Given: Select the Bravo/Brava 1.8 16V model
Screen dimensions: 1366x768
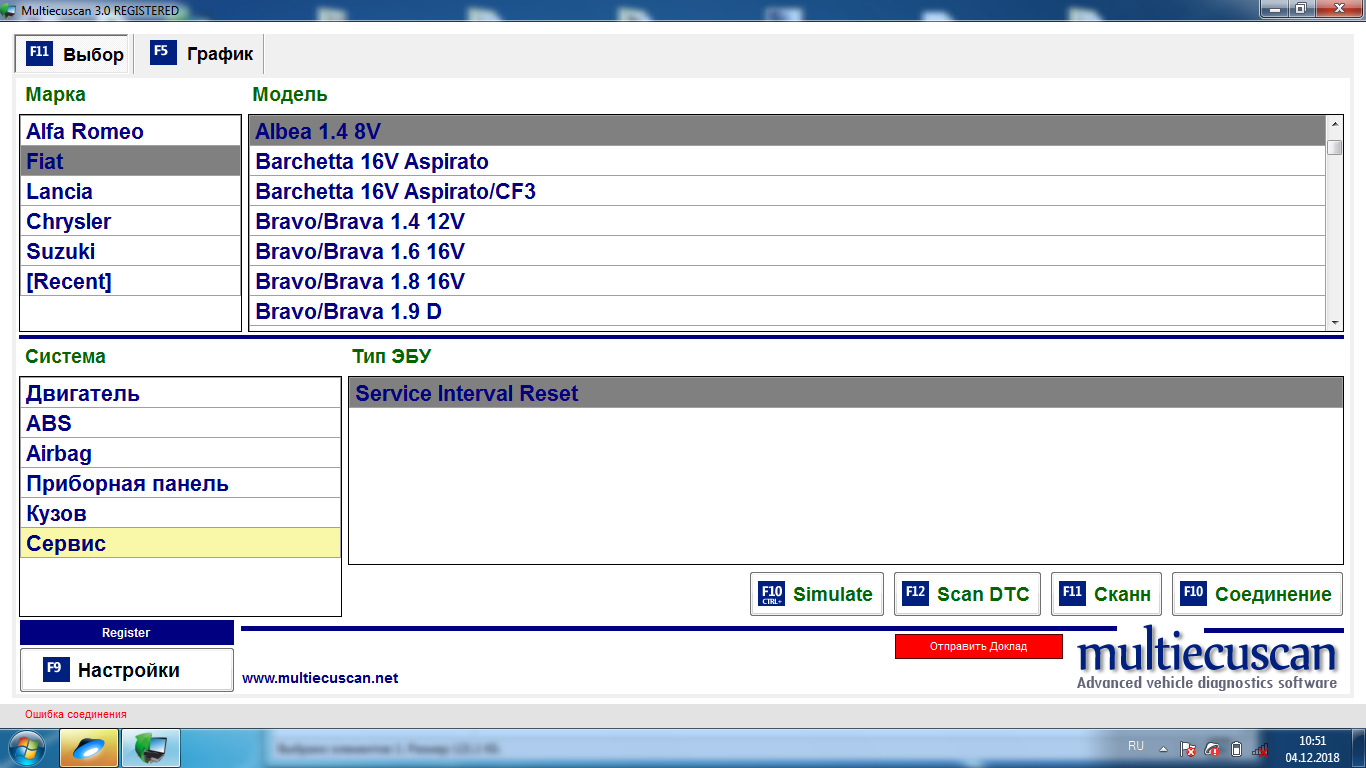Looking at the screenshot, I should pyautogui.click(x=788, y=281).
